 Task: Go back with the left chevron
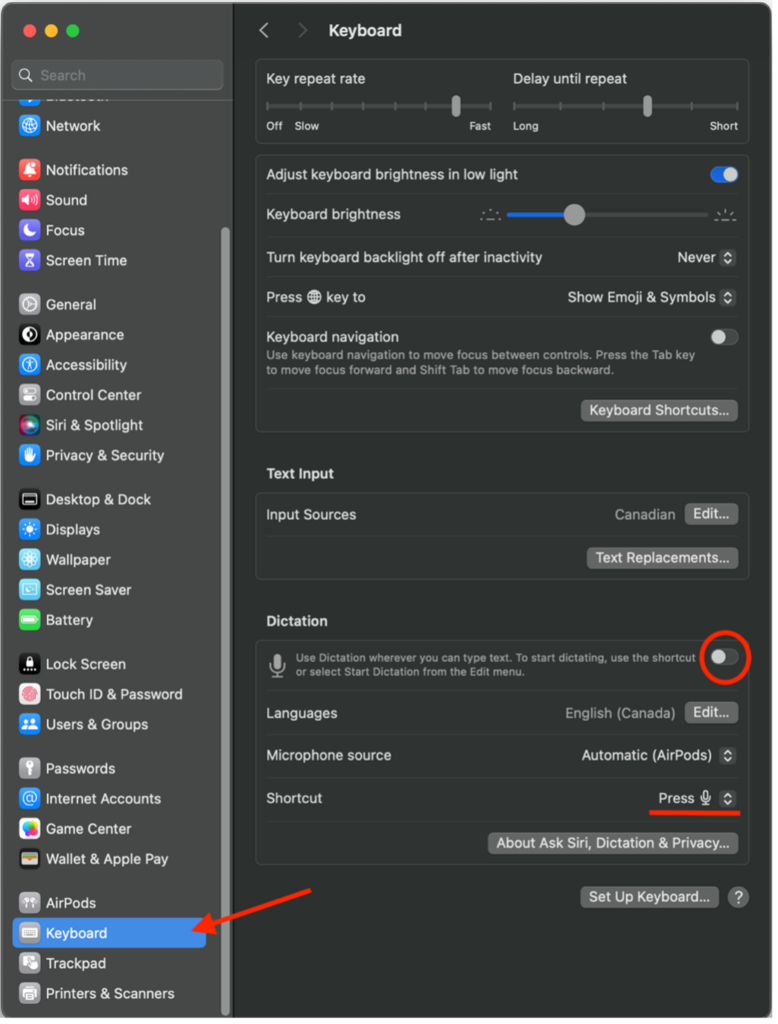click(265, 31)
